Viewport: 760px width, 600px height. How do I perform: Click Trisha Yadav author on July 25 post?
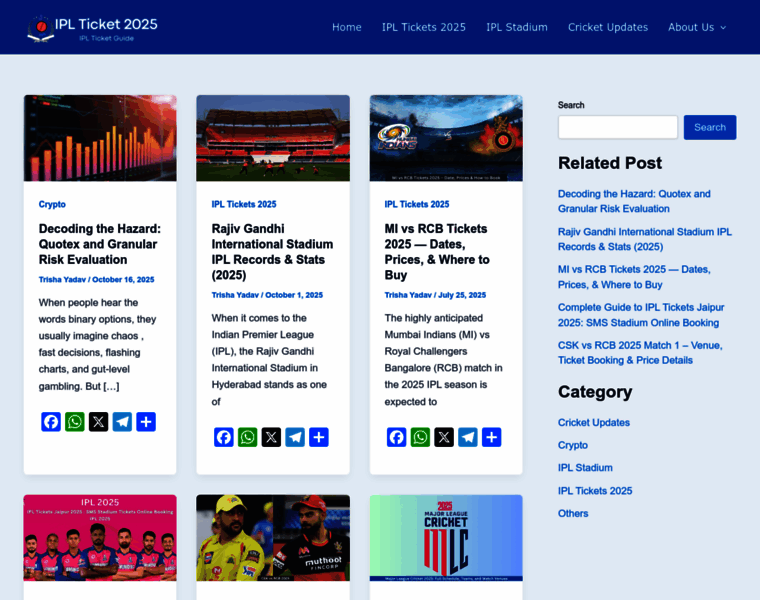tap(408, 295)
